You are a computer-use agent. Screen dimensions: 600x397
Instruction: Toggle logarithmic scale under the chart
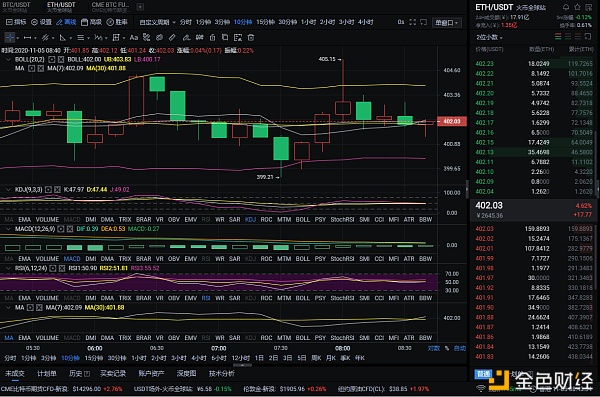pos(433,348)
